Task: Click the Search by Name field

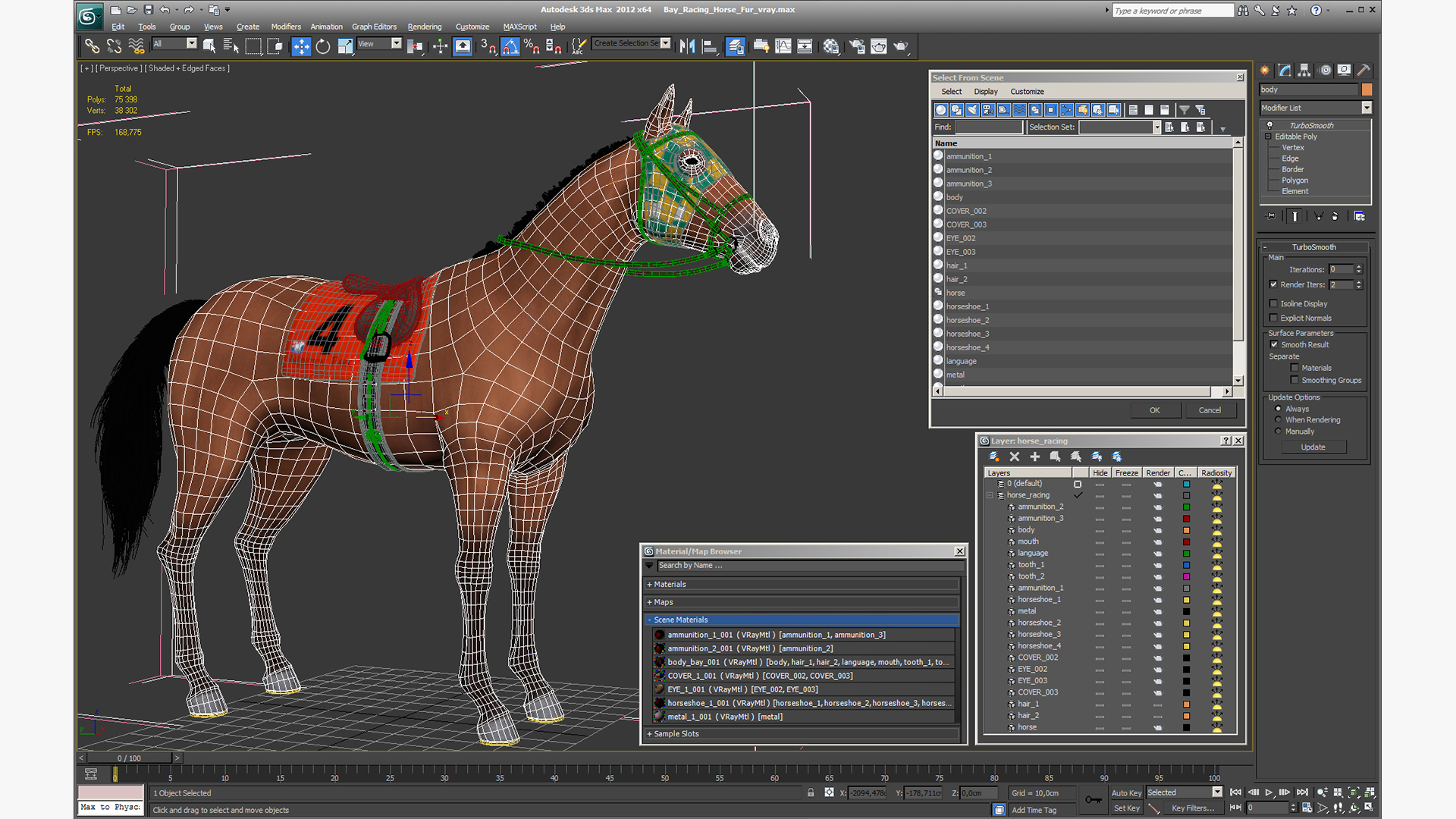Action: coord(810,566)
